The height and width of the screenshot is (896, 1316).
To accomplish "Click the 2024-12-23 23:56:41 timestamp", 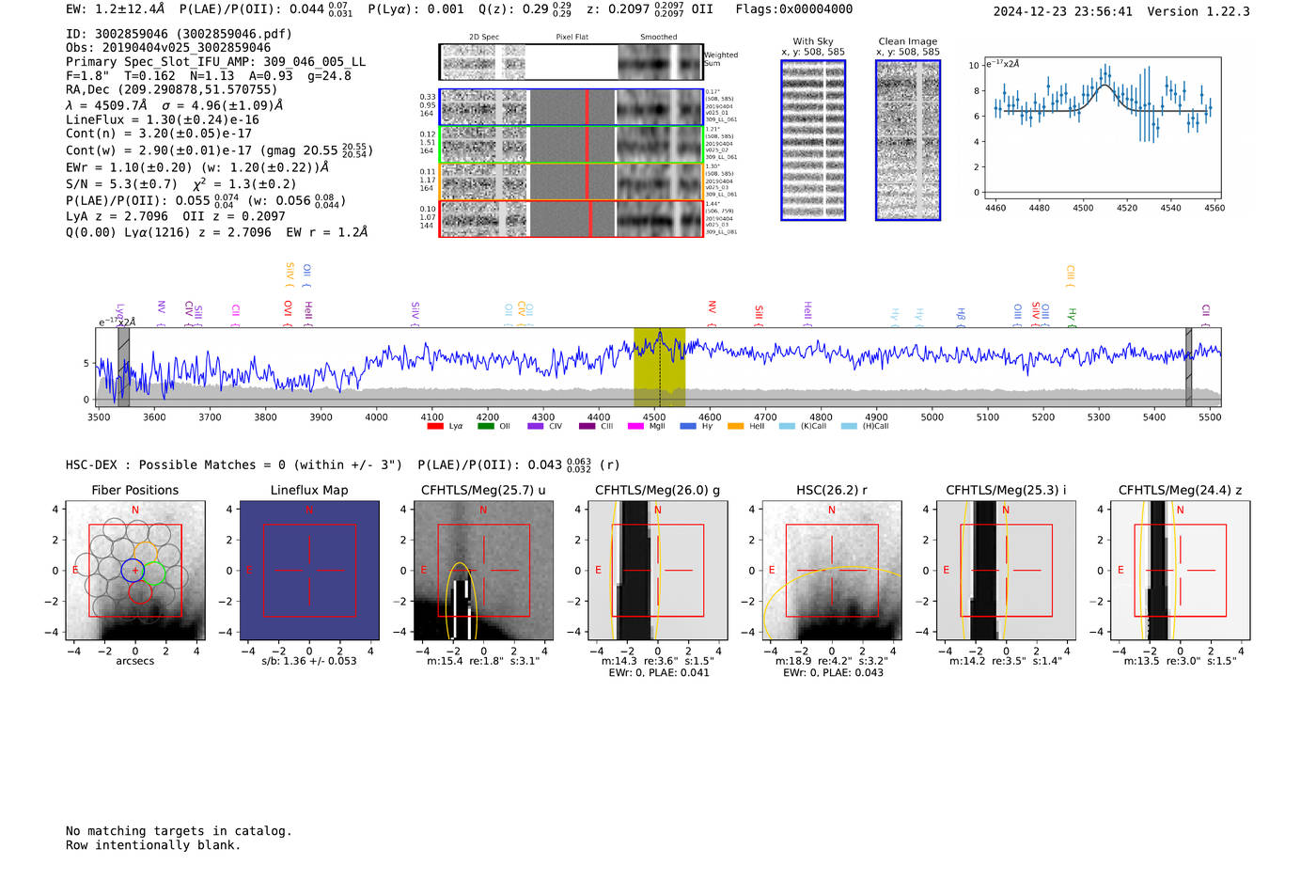I will tap(1063, 11).
